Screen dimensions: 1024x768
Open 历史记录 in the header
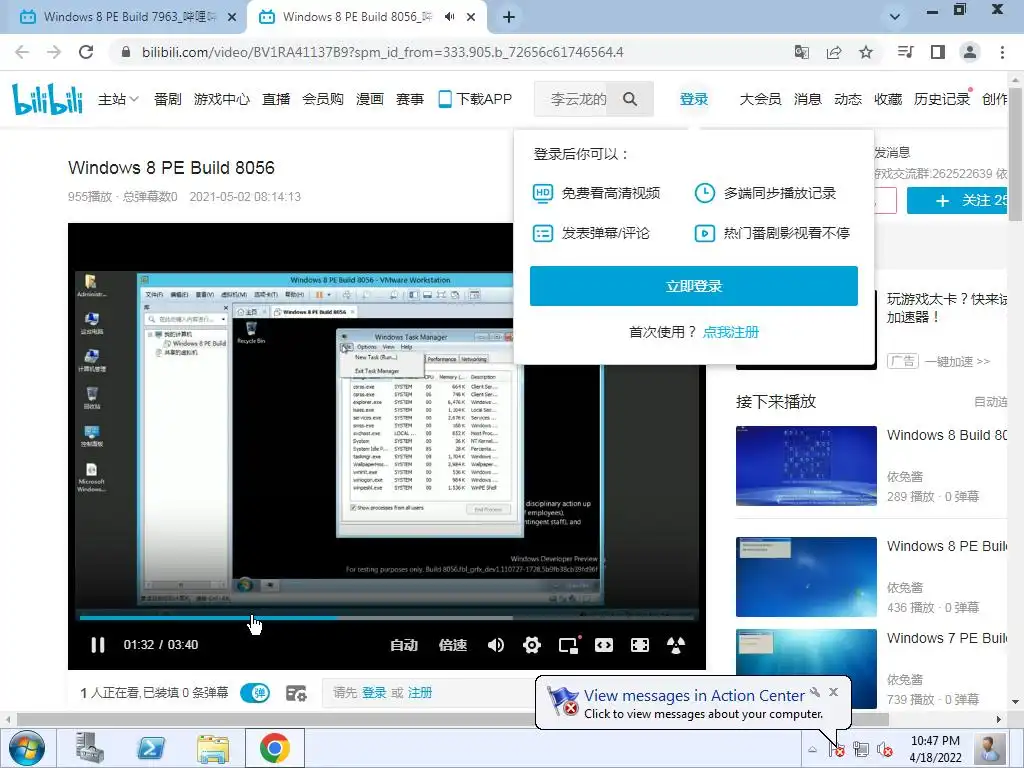pos(942,99)
